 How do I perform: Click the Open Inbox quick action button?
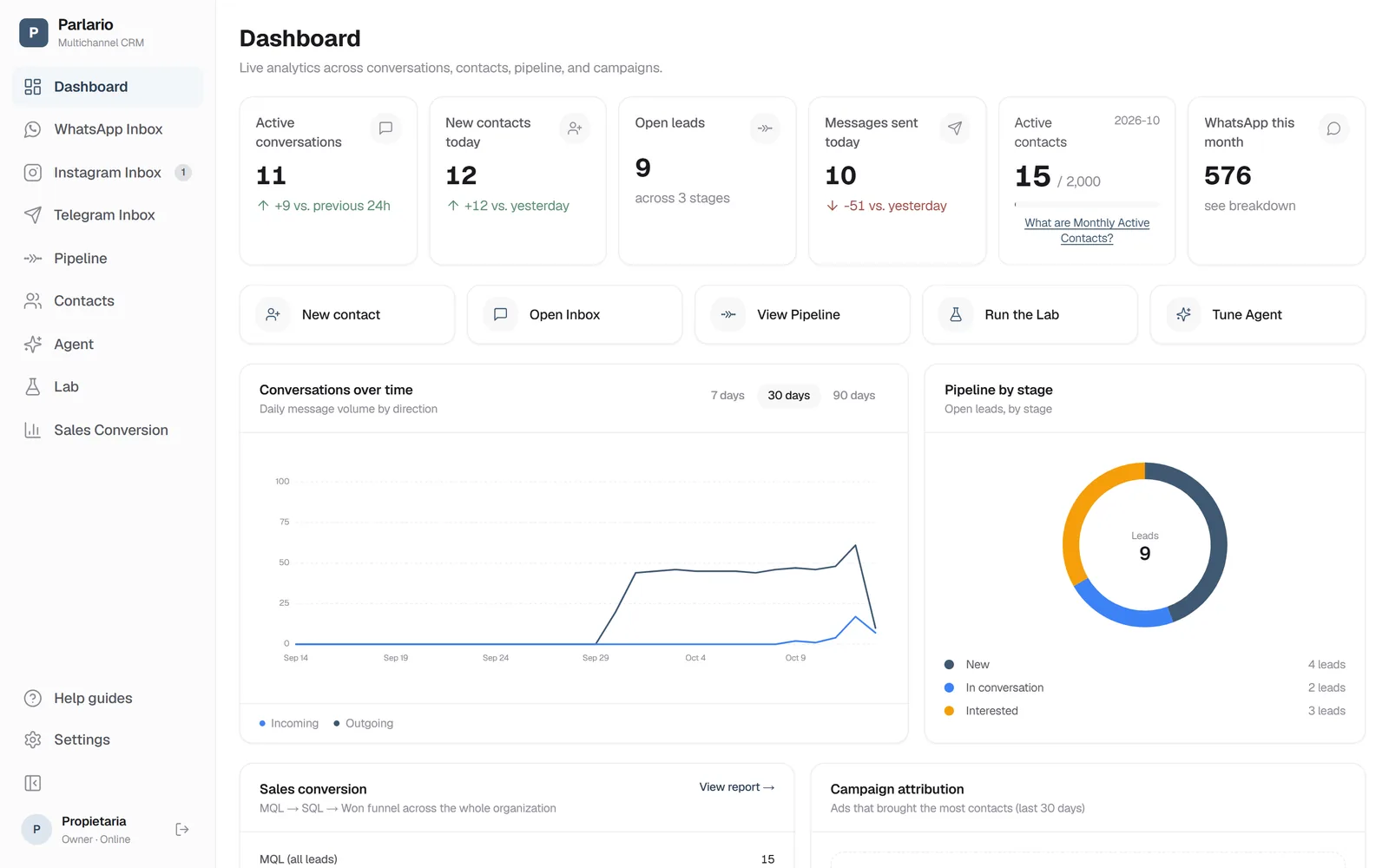pyautogui.click(x=575, y=315)
